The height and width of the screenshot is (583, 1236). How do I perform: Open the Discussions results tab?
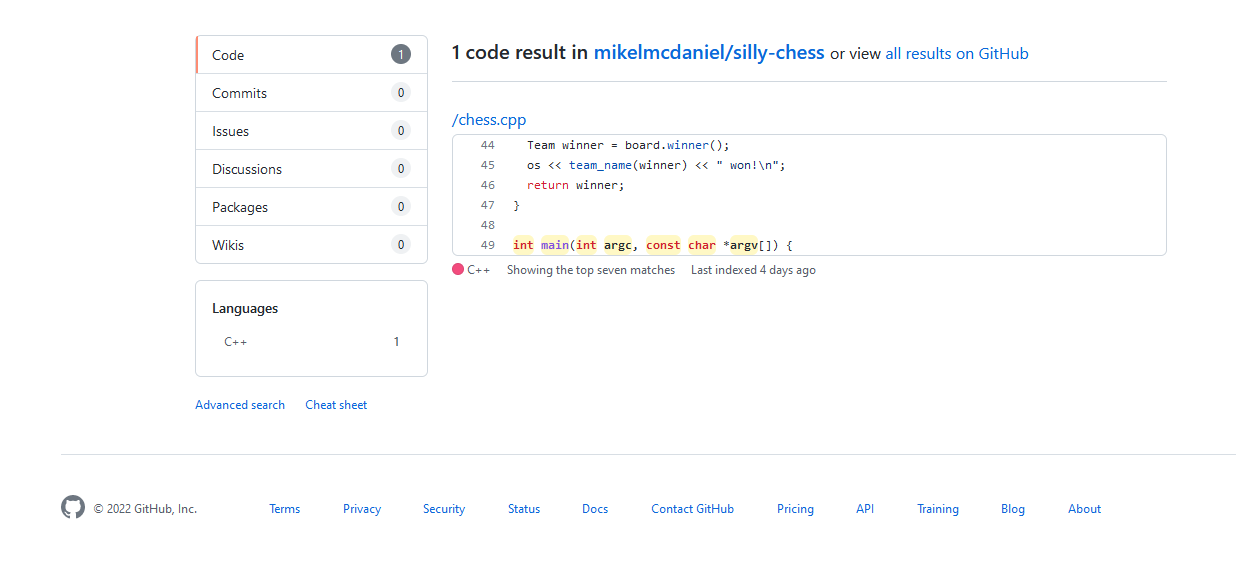311,169
